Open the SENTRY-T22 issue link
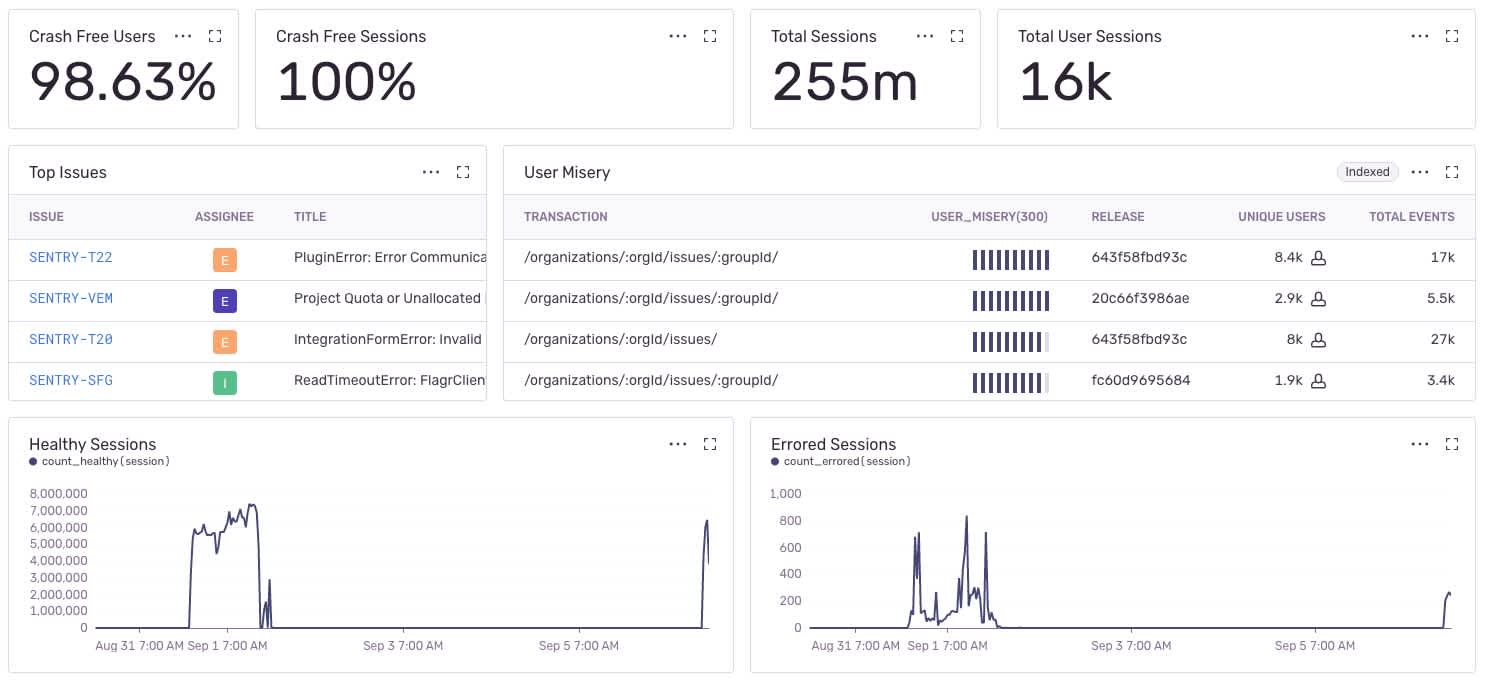 pos(71,258)
